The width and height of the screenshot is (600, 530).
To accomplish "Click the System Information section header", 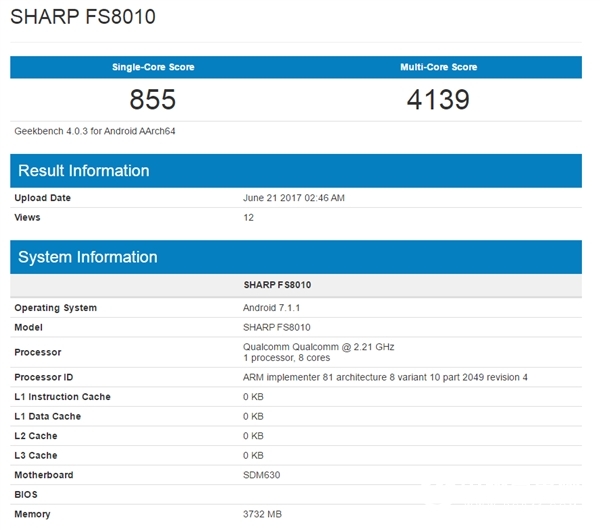I will pos(88,257).
